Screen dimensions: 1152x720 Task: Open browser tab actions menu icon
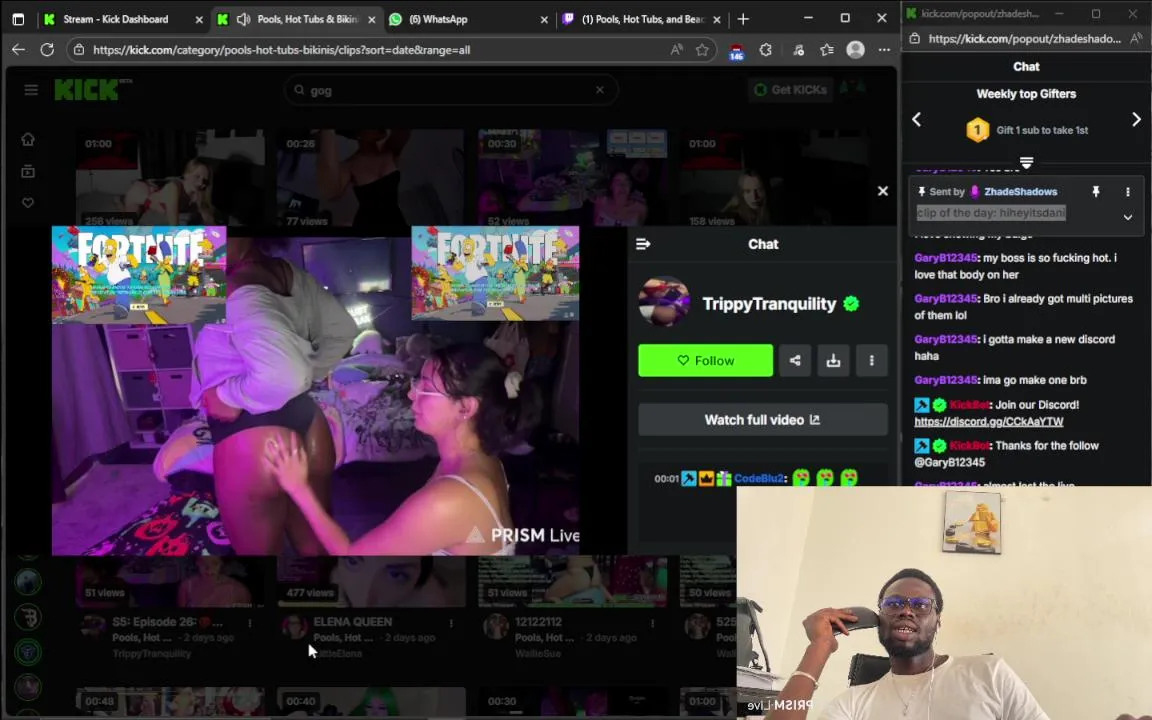point(18,19)
